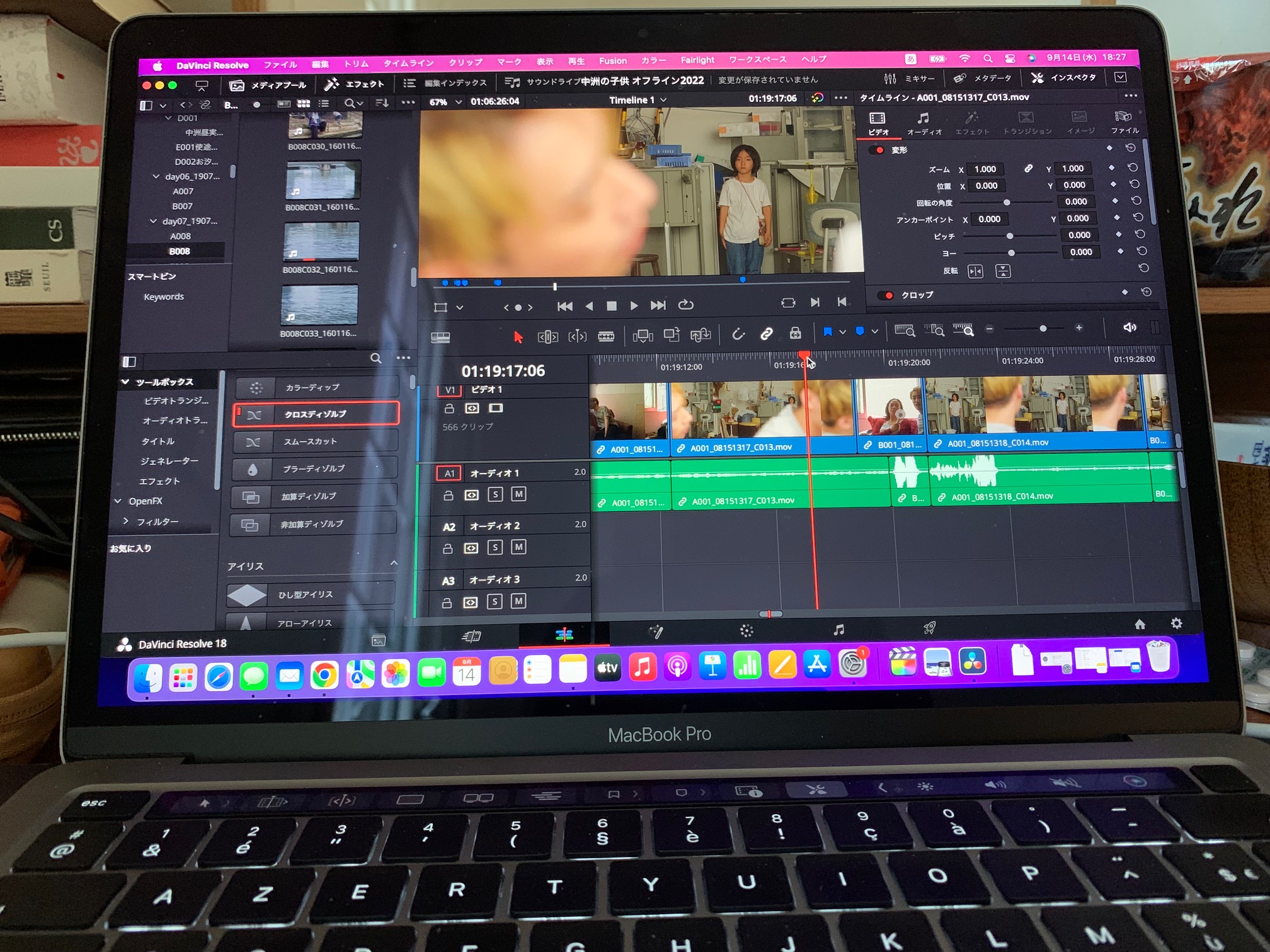This screenshot has height=952, width=1270.
Task: Expand the フィルター tree item
Action: tap(125, 521)
